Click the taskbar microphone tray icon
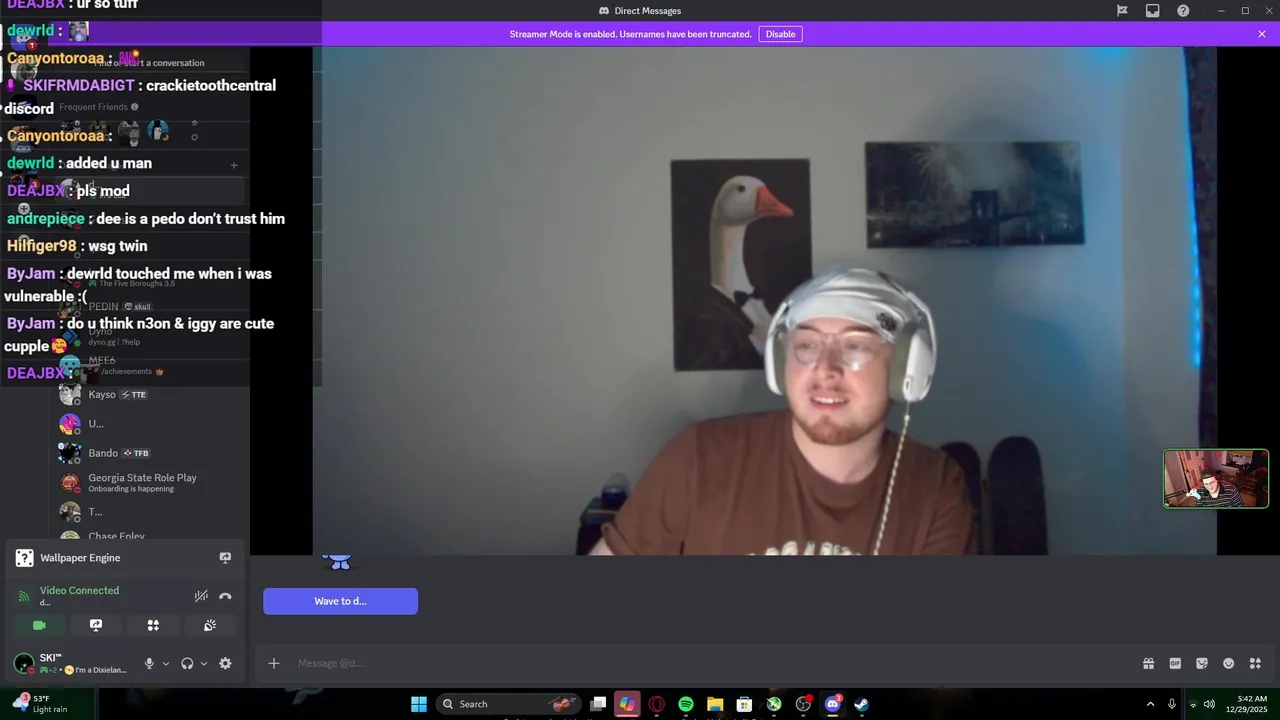 click(1172, 704)
